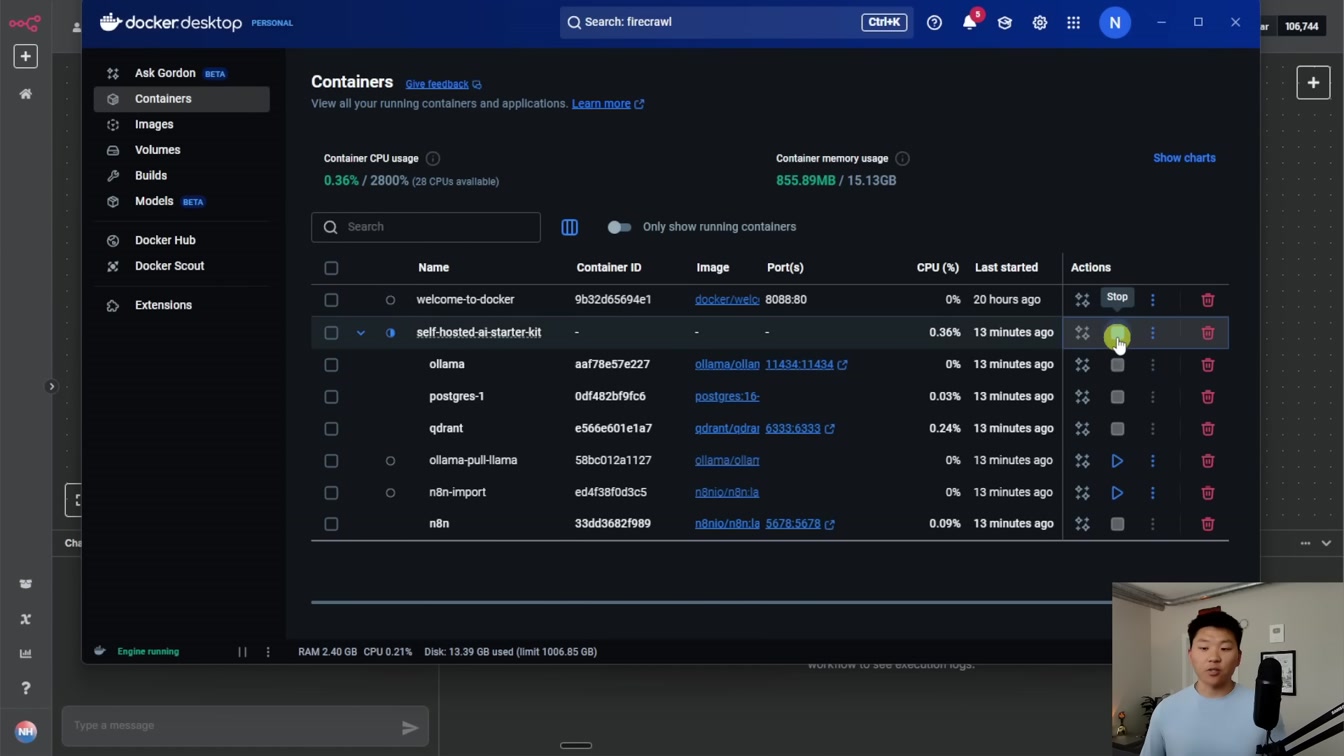Viewport: 1344px width, 756px height.
Task: Open Ask Gordon in sidebar
Action: click(x=181, y=73)
